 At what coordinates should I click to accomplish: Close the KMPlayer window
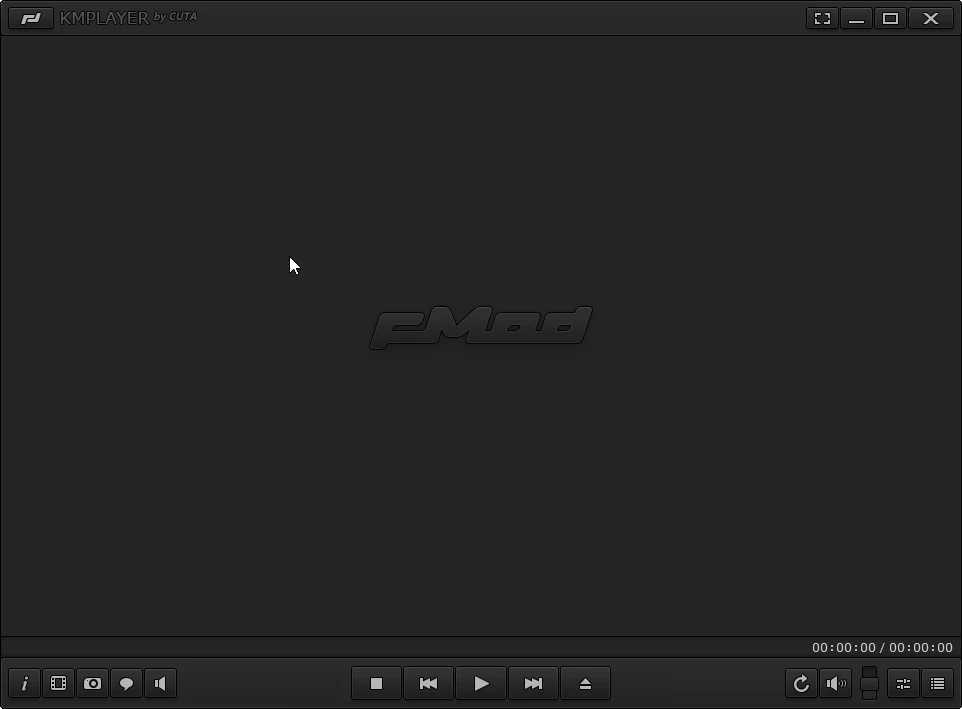click(x=931, y=18)
